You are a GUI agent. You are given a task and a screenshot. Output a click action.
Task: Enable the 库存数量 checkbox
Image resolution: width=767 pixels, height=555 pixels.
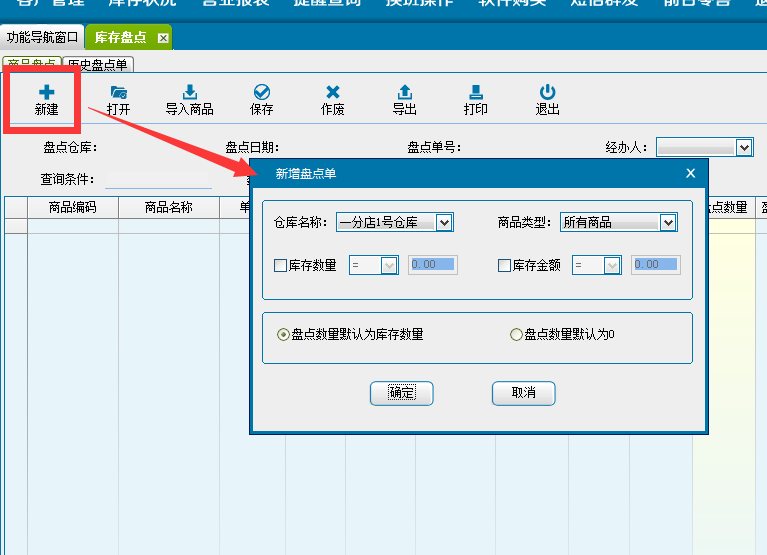[281, 265]
